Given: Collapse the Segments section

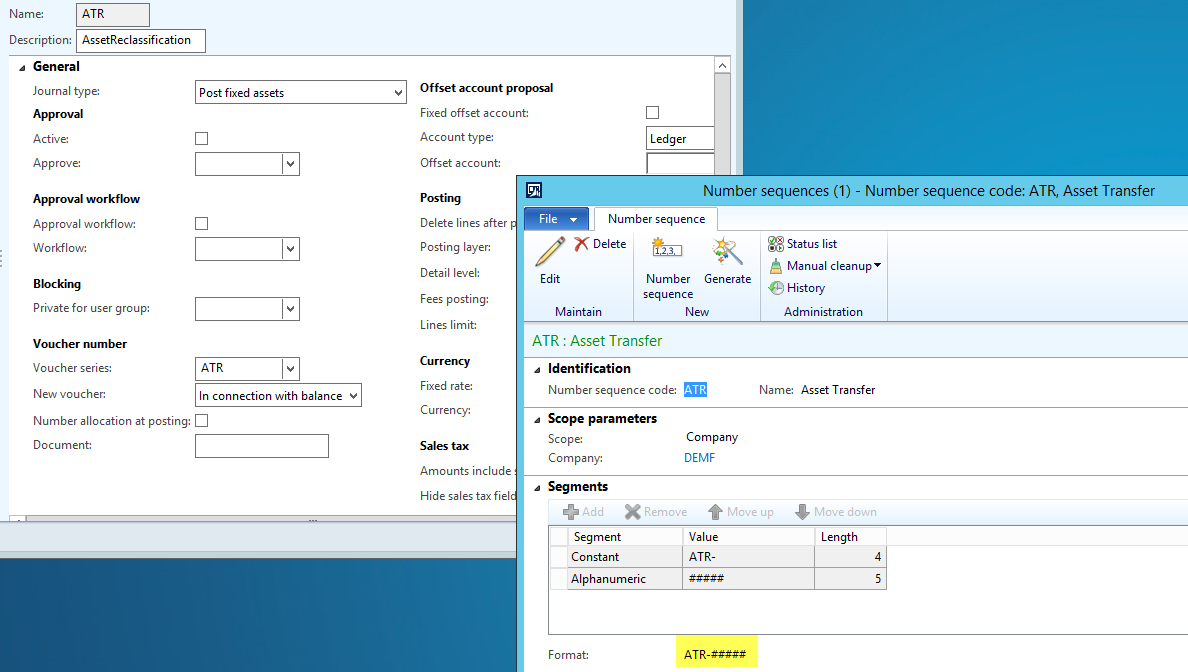Looking at the screenshot, I should 536,487.
